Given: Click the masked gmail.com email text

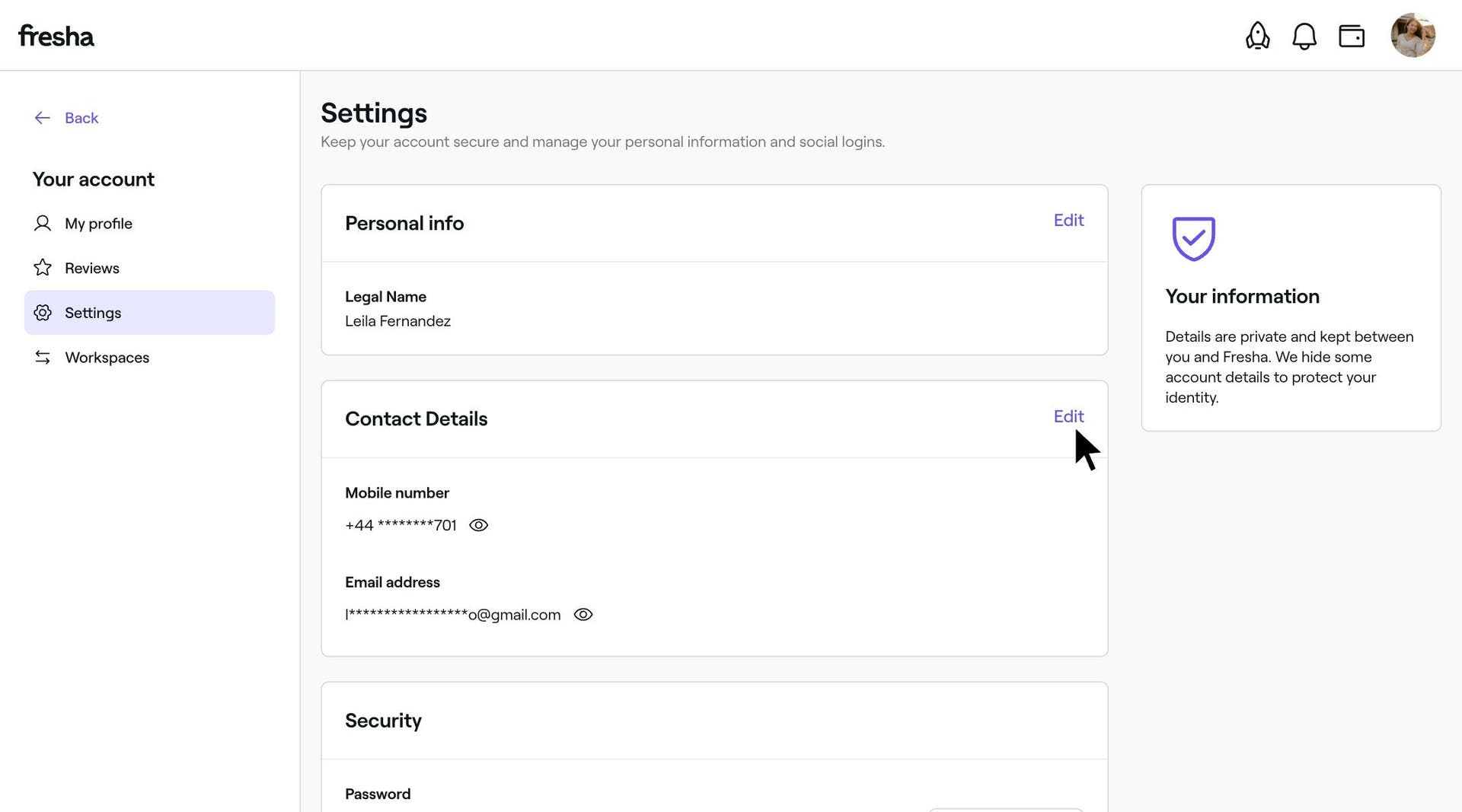Looking at the screenshot, I should tap(453, 615).
